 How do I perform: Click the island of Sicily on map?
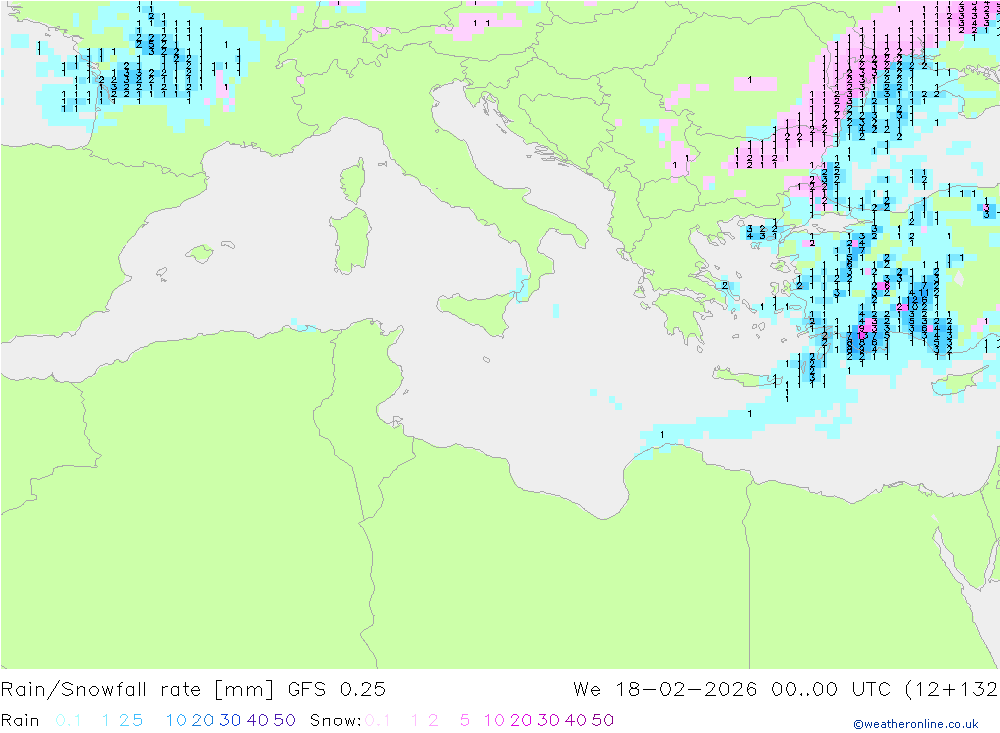click(475, 313)
